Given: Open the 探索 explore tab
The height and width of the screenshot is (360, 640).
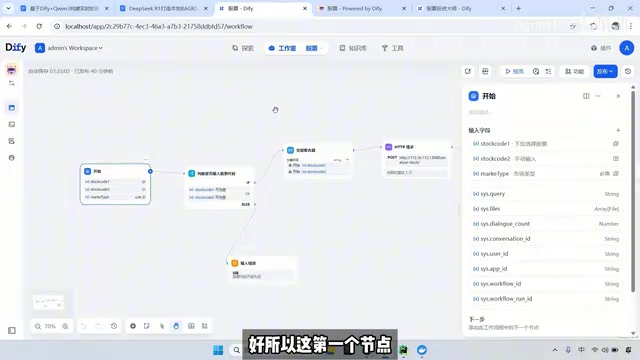Looking at the screenshot, I should (x=243, y=48).
